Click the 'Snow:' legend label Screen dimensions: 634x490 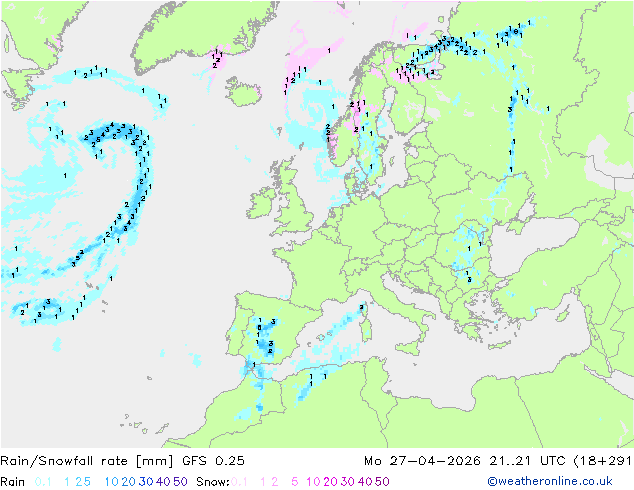[x=213, y=482]
